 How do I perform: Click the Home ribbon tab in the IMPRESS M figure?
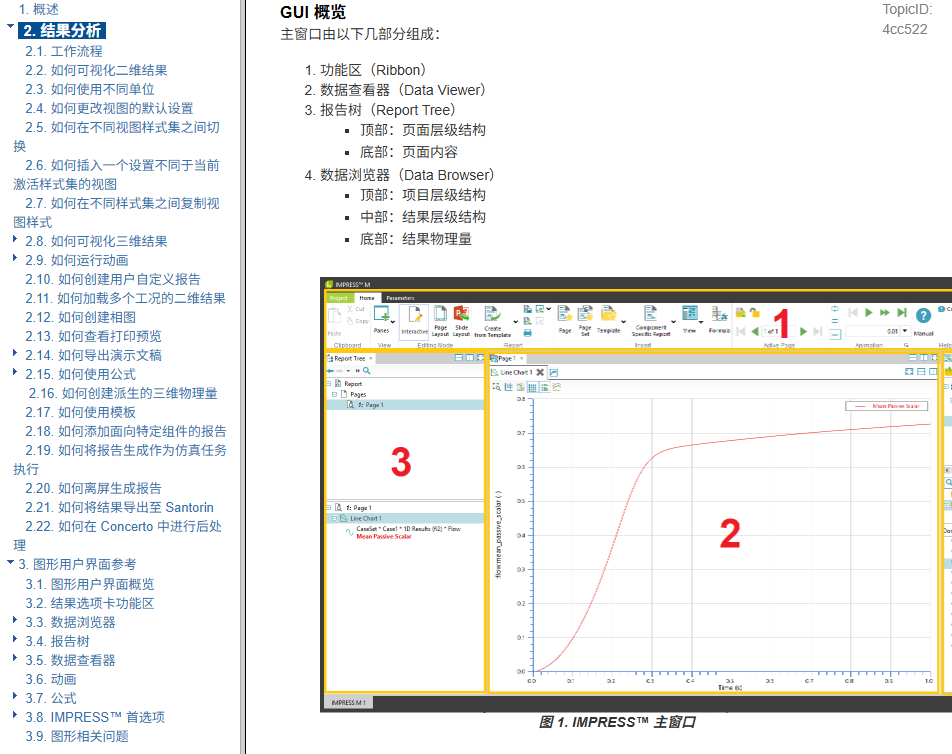(x=367, y=298)
